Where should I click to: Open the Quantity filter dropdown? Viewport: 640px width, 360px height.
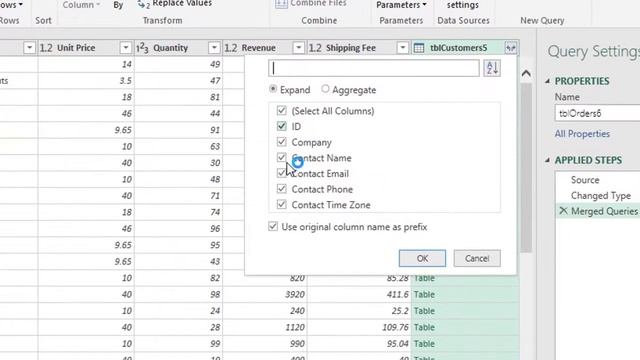(x=214, y=48)
